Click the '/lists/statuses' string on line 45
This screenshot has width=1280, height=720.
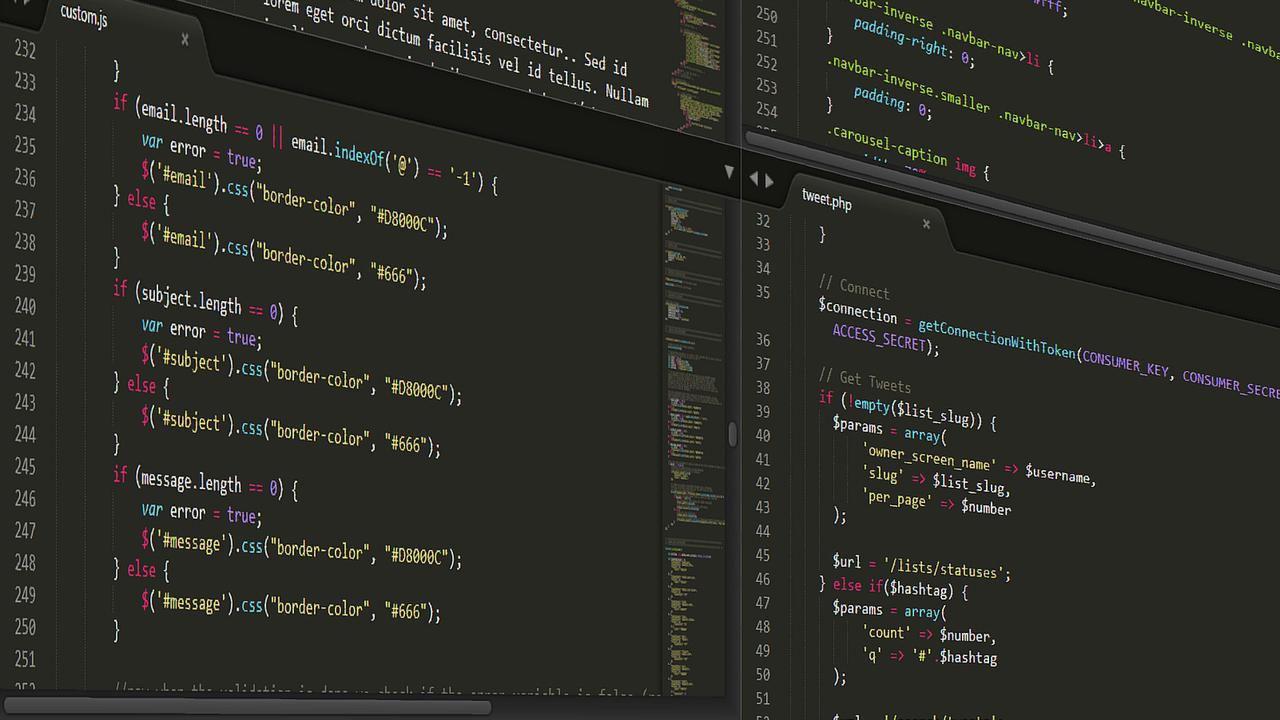(946, 571)
